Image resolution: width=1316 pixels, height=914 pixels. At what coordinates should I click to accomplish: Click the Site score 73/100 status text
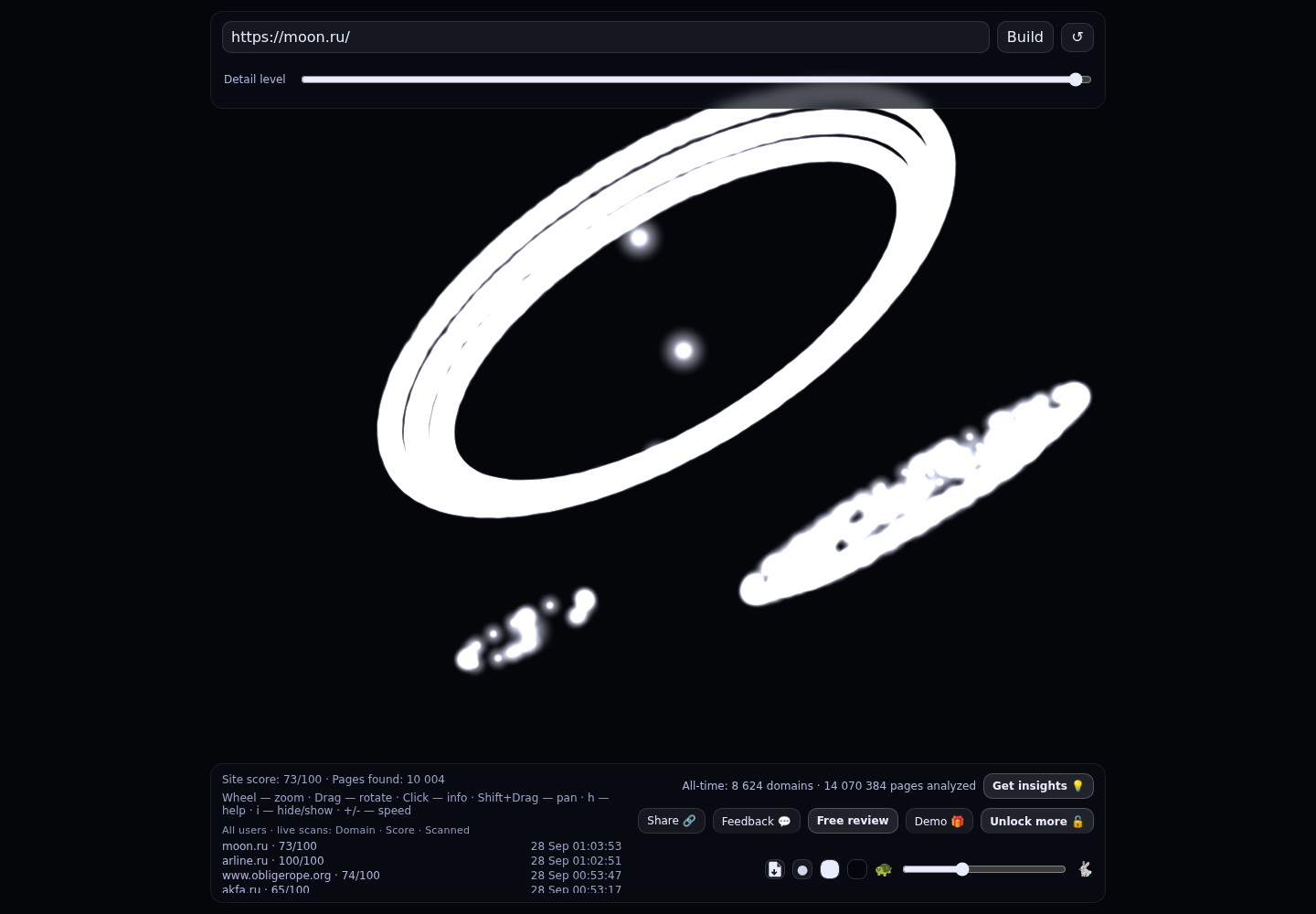point(272,780)
